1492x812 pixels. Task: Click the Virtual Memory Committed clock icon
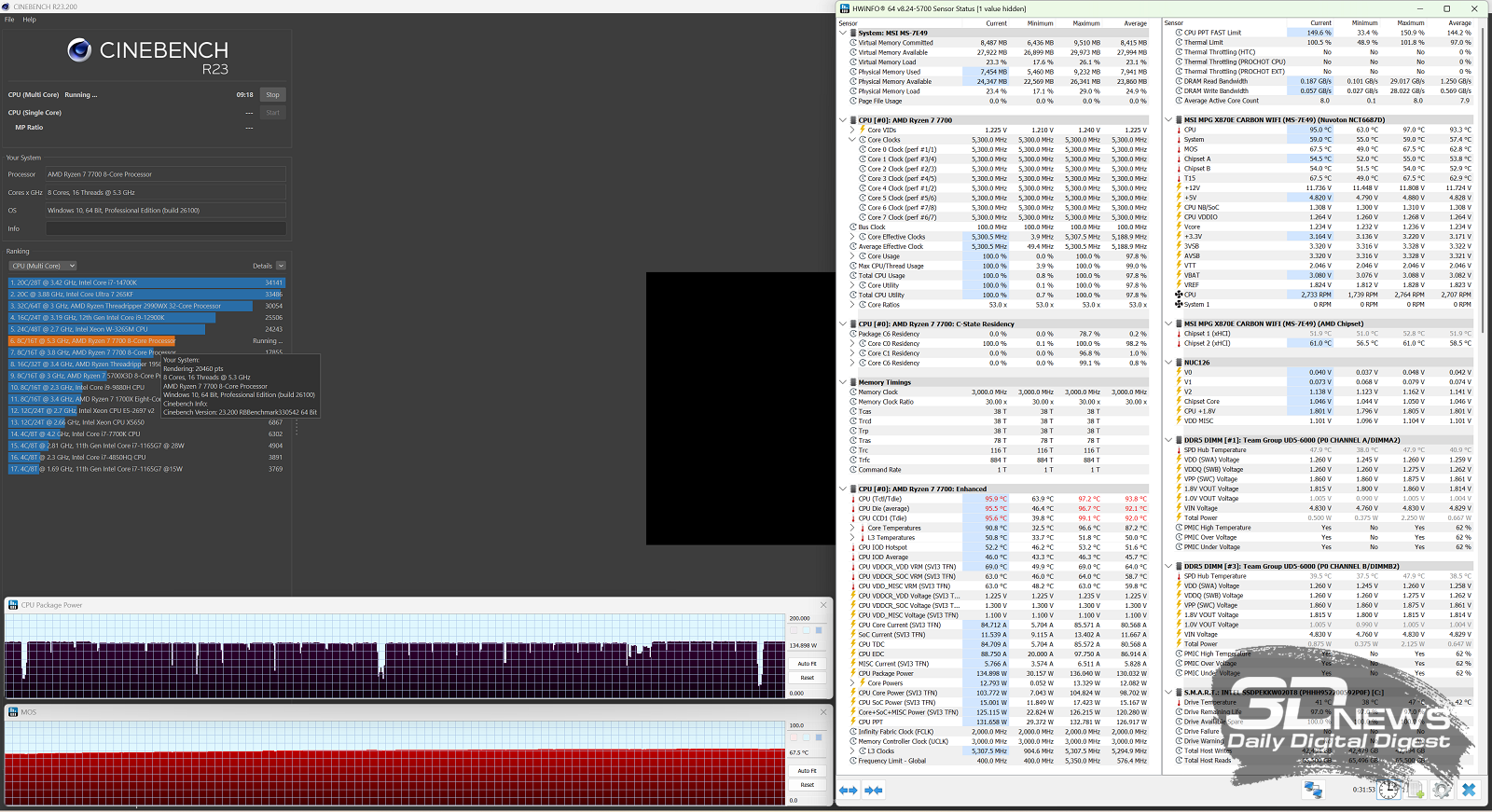click(x=853, y=42)
